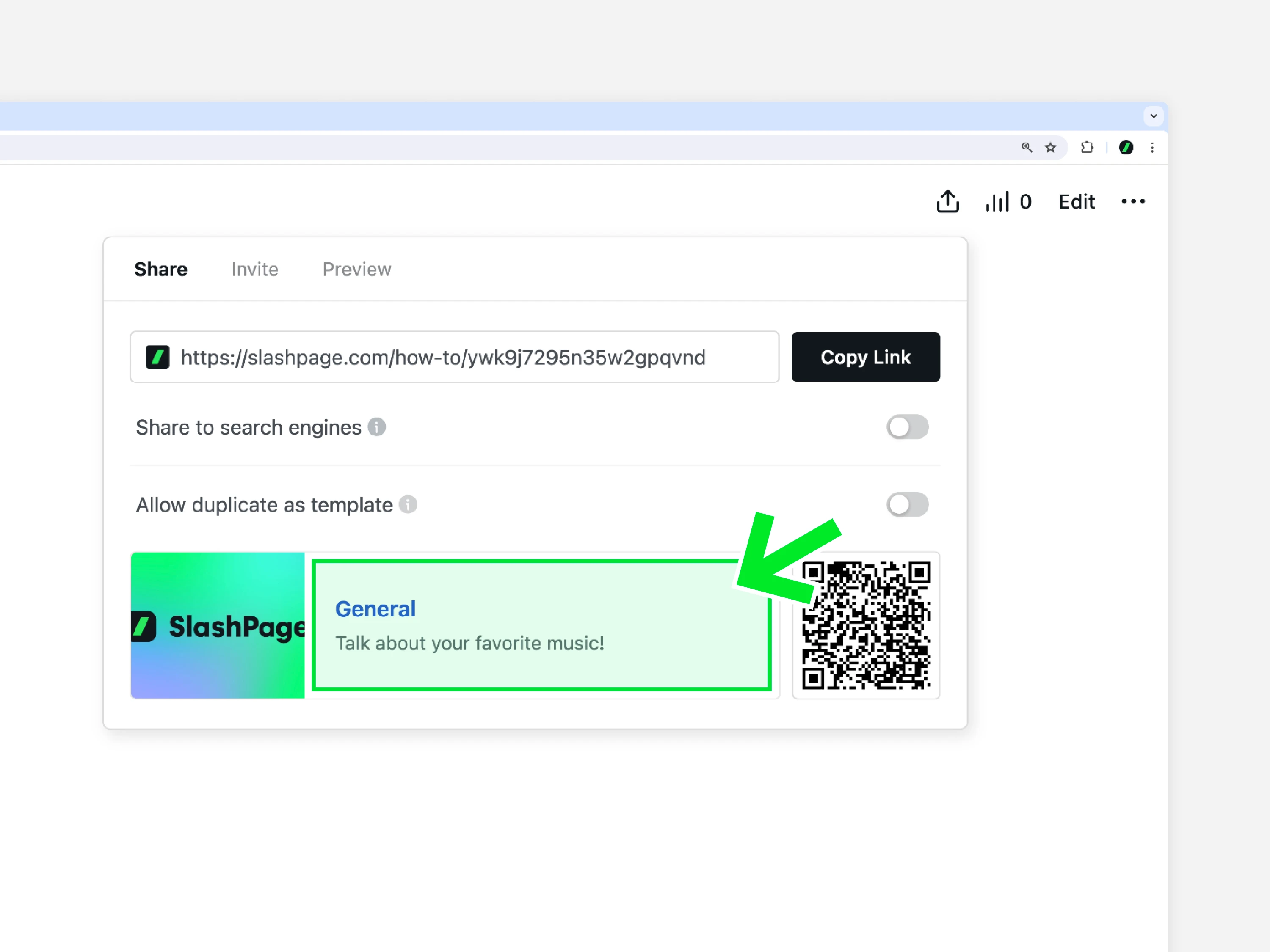Click the 'Talk about your favorite music!' text
1270x952 pixels.
click(469, 643)
